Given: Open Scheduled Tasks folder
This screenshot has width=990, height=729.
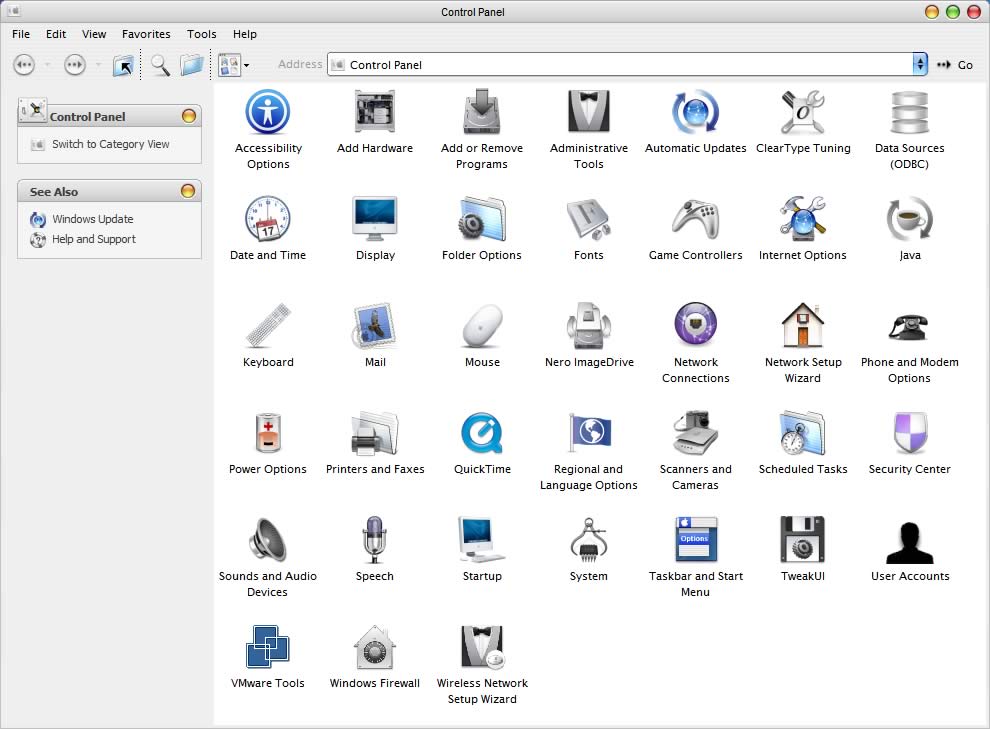Looking at the screenshot, I should coord(802,433).
